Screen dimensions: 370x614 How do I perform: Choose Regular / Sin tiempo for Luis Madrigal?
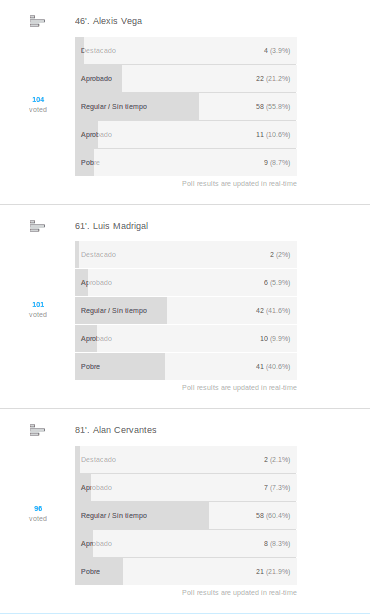pyautogui.click(x=186, y=311)
